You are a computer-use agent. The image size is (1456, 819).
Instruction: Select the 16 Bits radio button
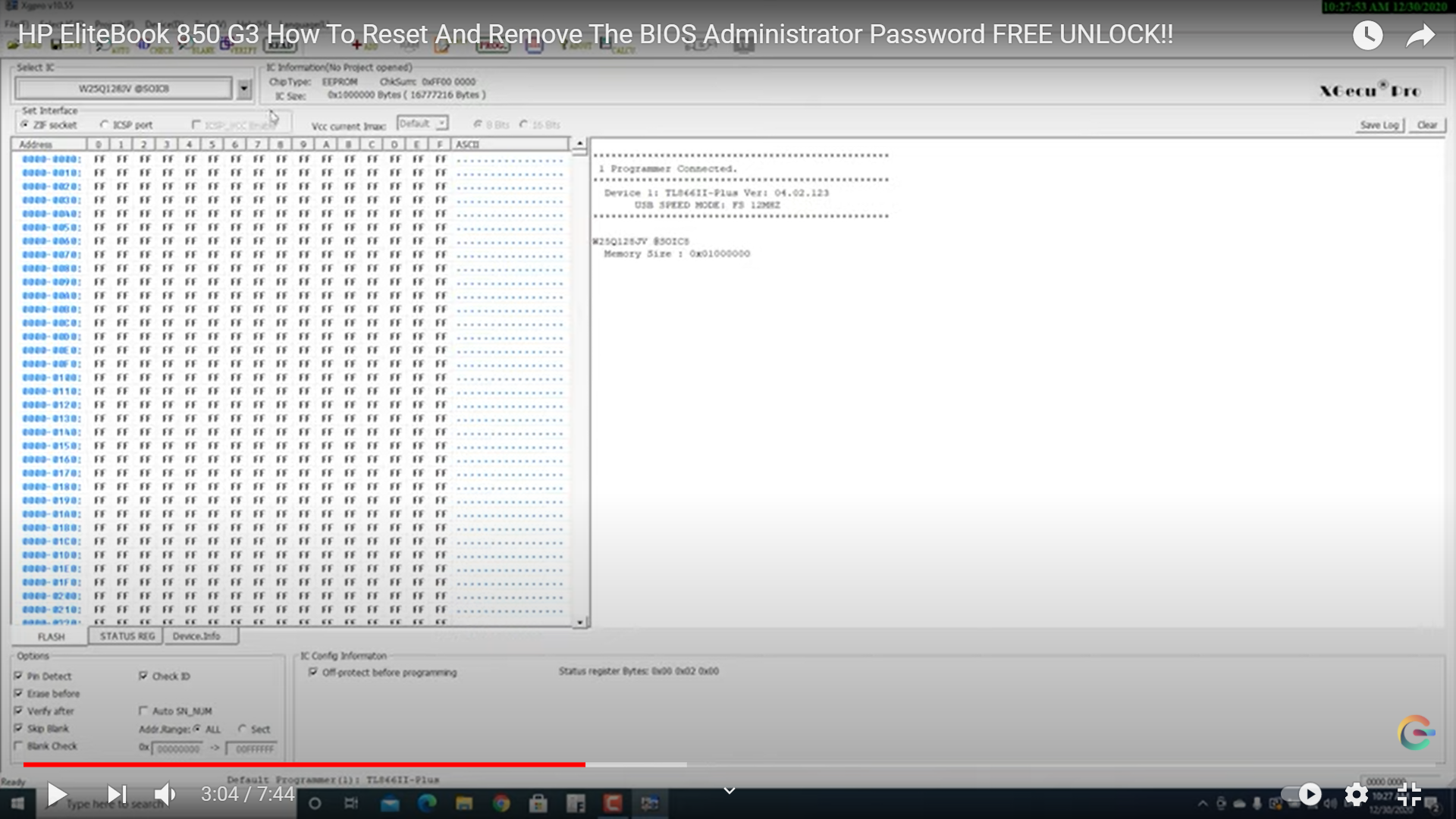pos(524,124)
